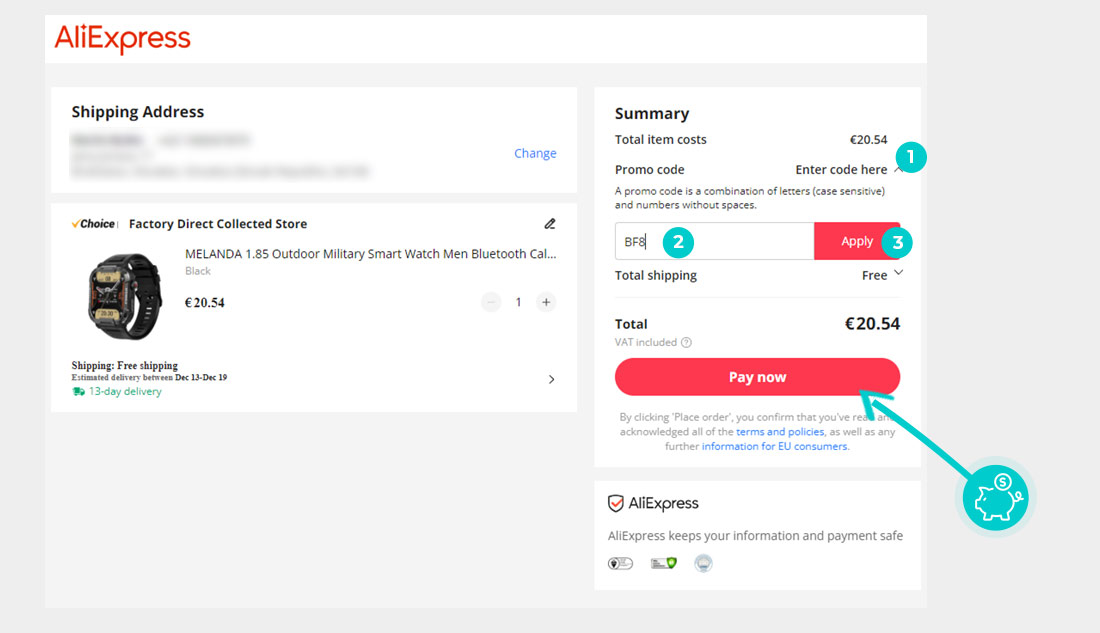1100x633 pixels.
Task: Open shipping options chevron
Action: coord(551,380)
